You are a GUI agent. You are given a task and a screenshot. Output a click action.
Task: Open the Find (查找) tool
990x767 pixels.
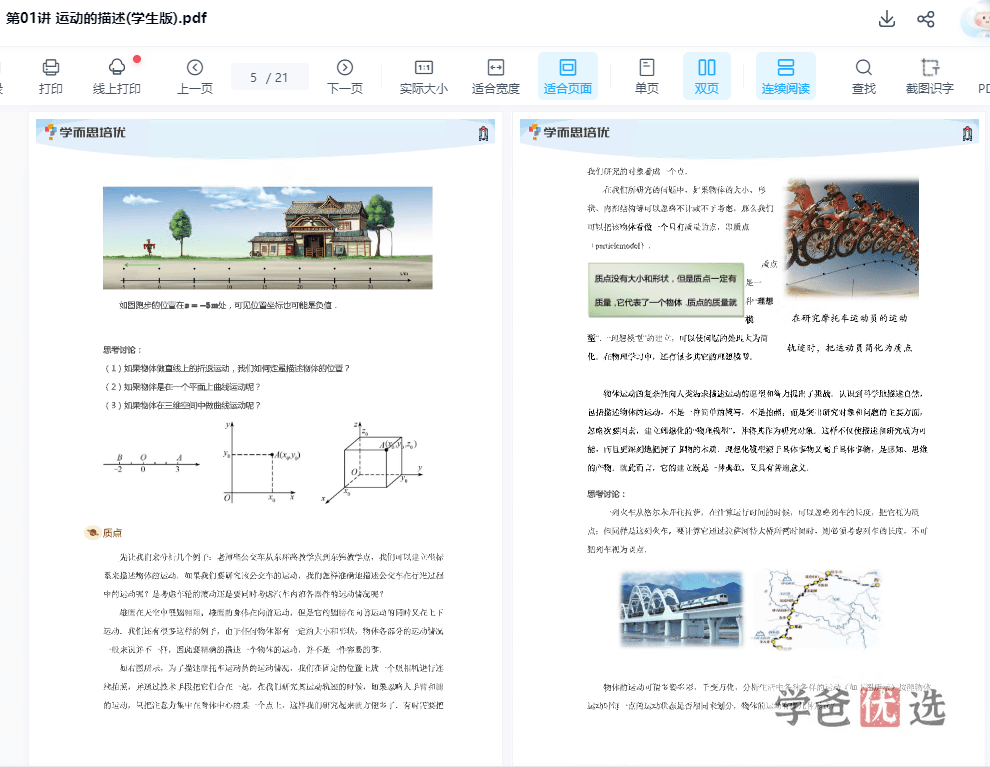pyautogui.click(x=864, y=76)
